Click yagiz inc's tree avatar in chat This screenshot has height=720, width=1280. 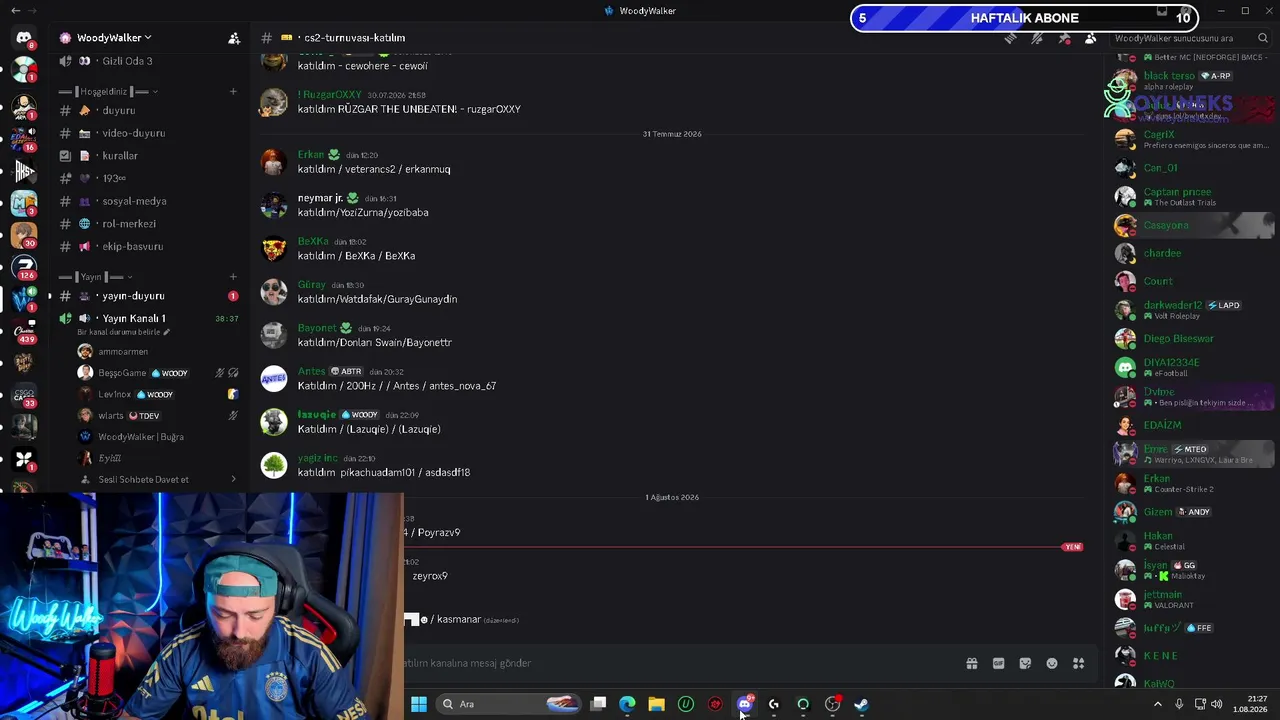pyautogui.click(x=273, y=465)
